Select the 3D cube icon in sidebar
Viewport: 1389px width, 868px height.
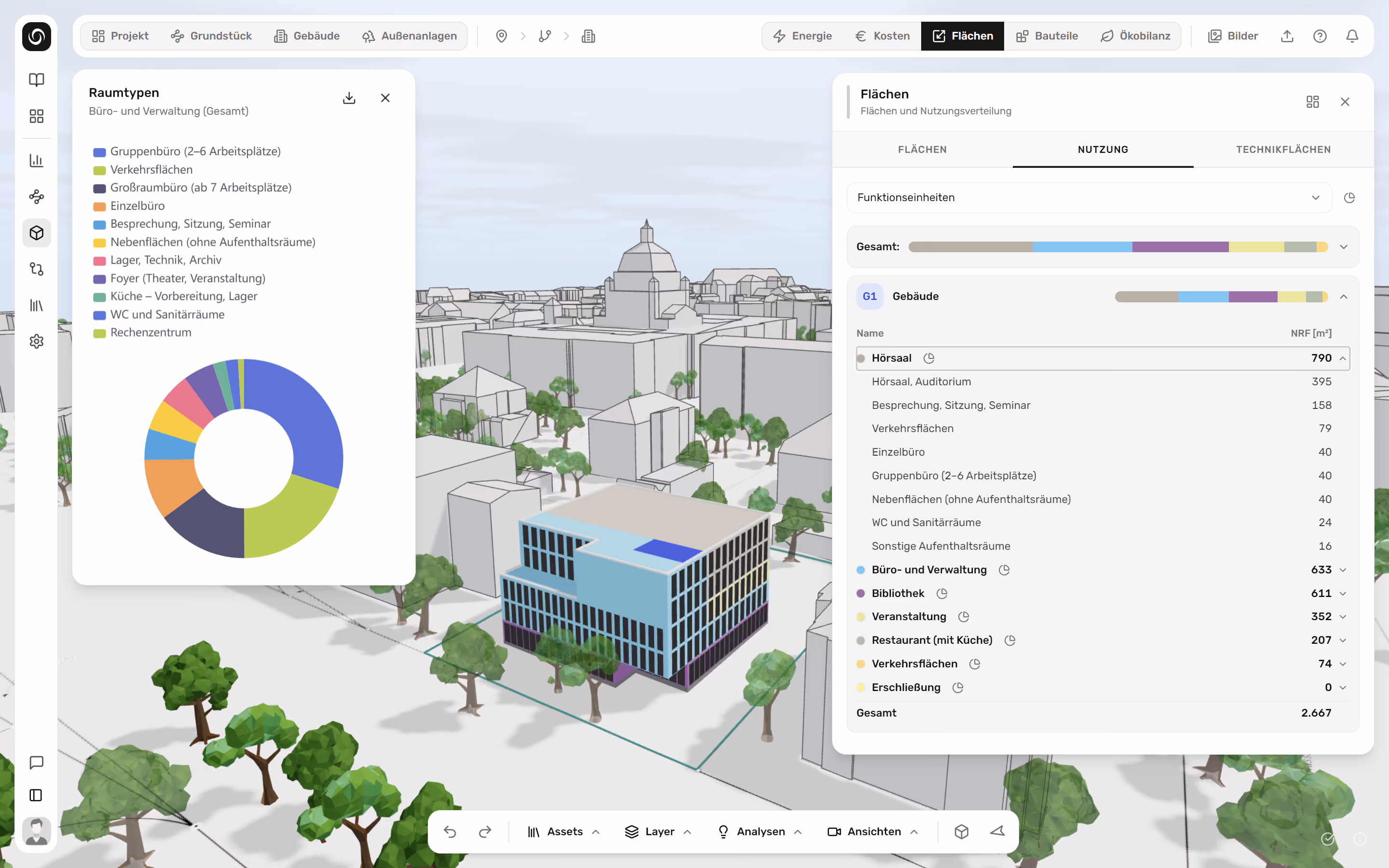pos(36,233)
